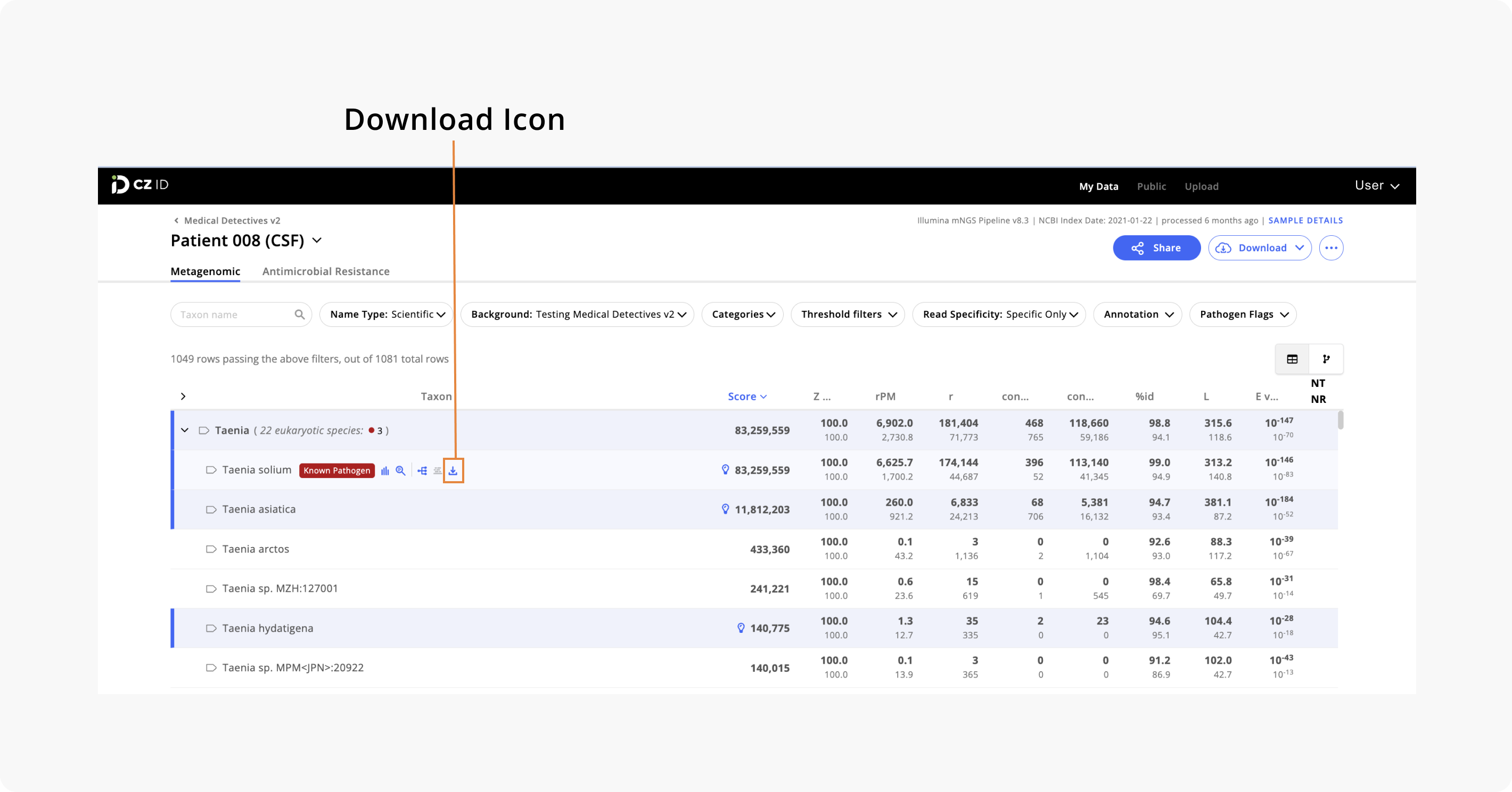The width and height of the screenshot is (1512, 792).
Task: Sort by the L column header
Action: point(1206,397)
